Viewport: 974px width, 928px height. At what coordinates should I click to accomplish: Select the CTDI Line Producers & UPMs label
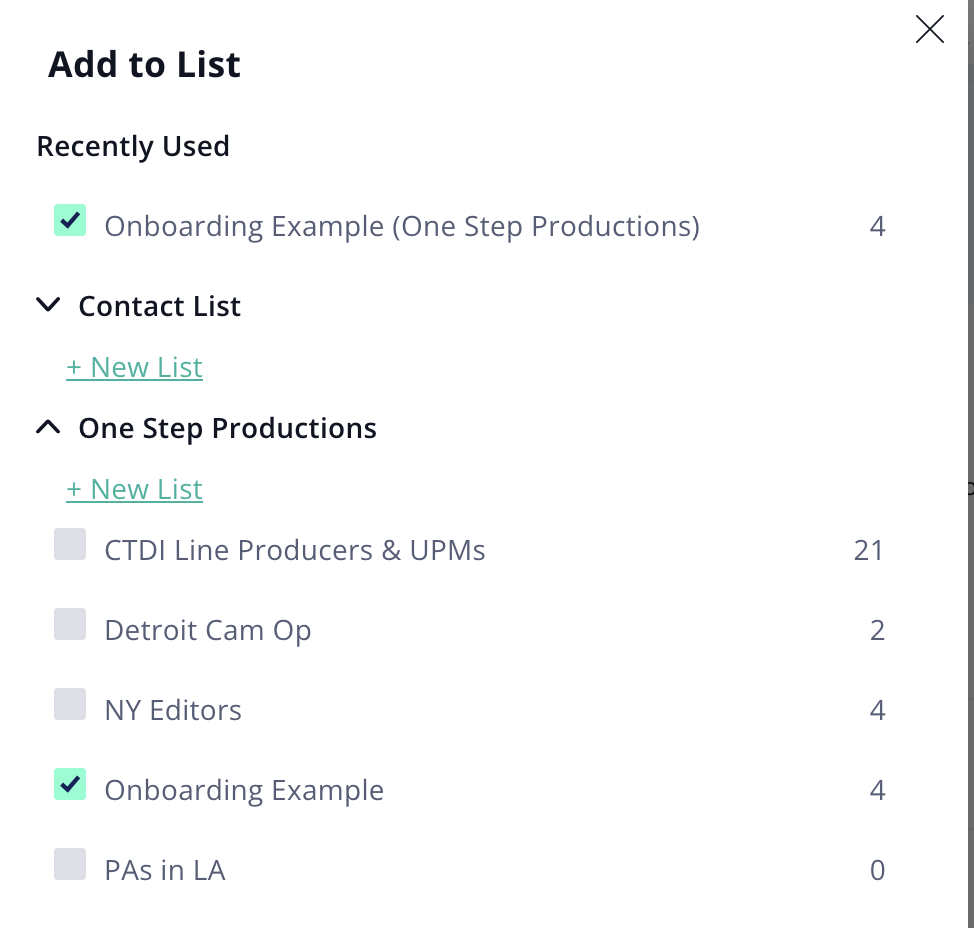click(294, 550)
